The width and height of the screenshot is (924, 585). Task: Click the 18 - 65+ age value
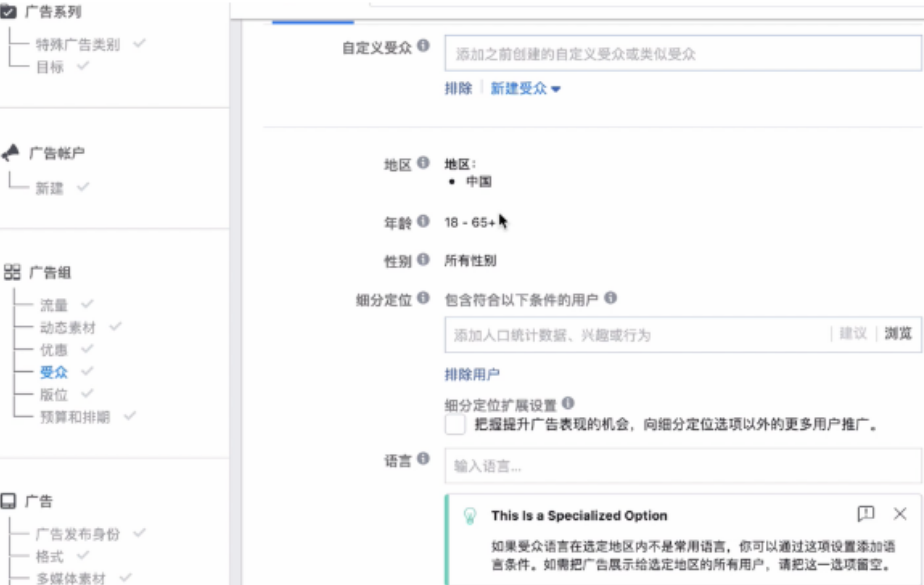(470, 222)
